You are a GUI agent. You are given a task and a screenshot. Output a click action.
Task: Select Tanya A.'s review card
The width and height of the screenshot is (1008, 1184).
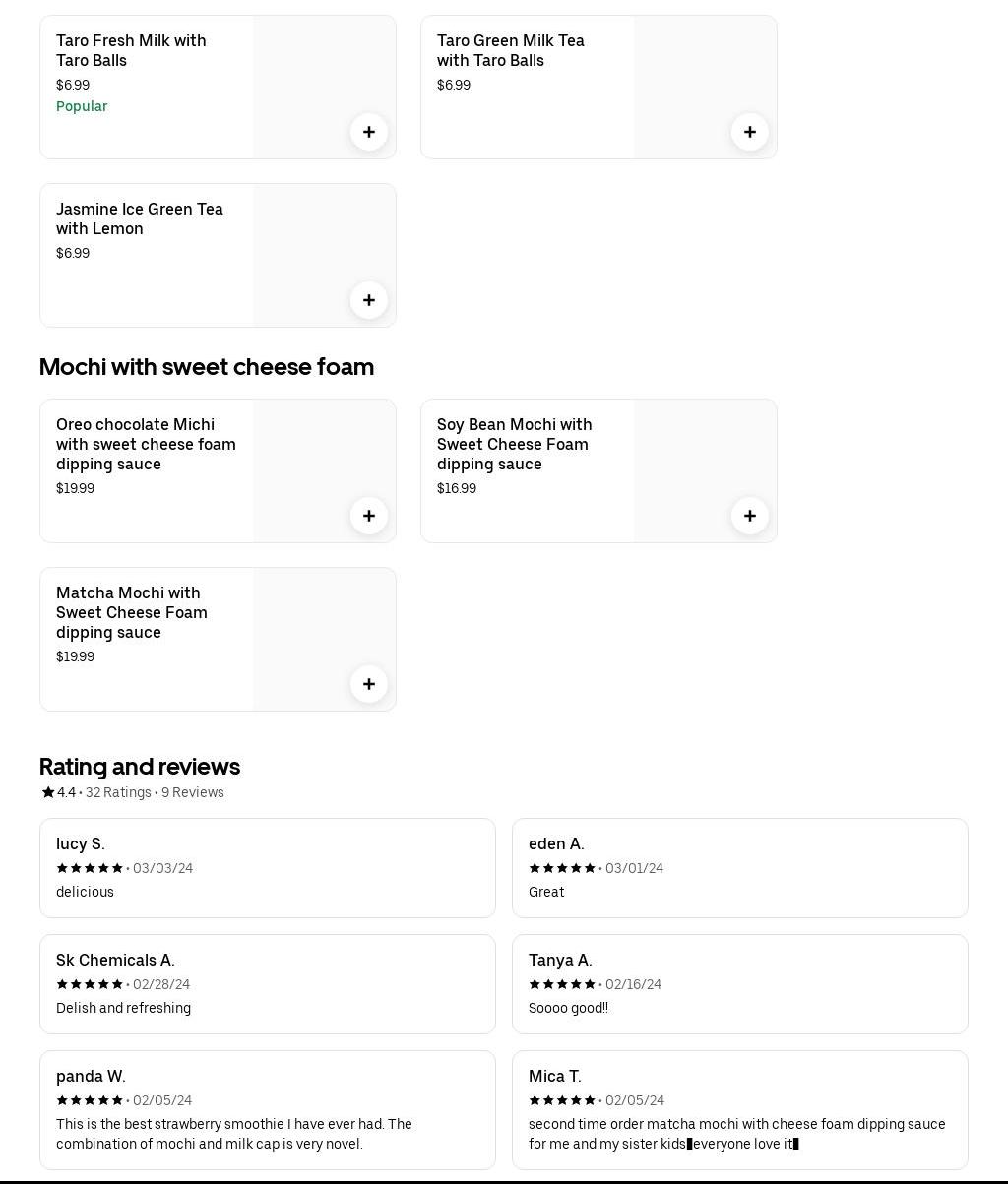739,983
